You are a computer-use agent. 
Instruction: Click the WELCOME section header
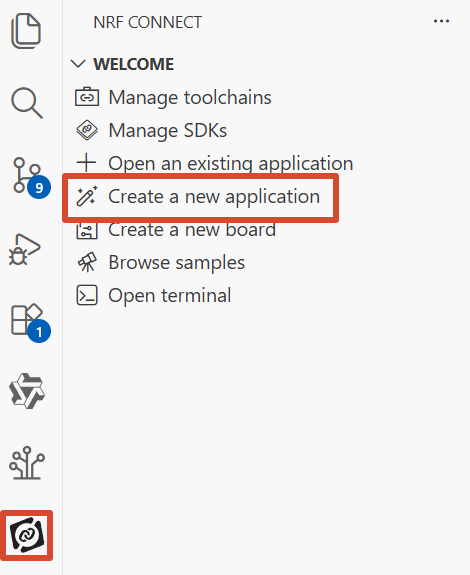[133, 64]
